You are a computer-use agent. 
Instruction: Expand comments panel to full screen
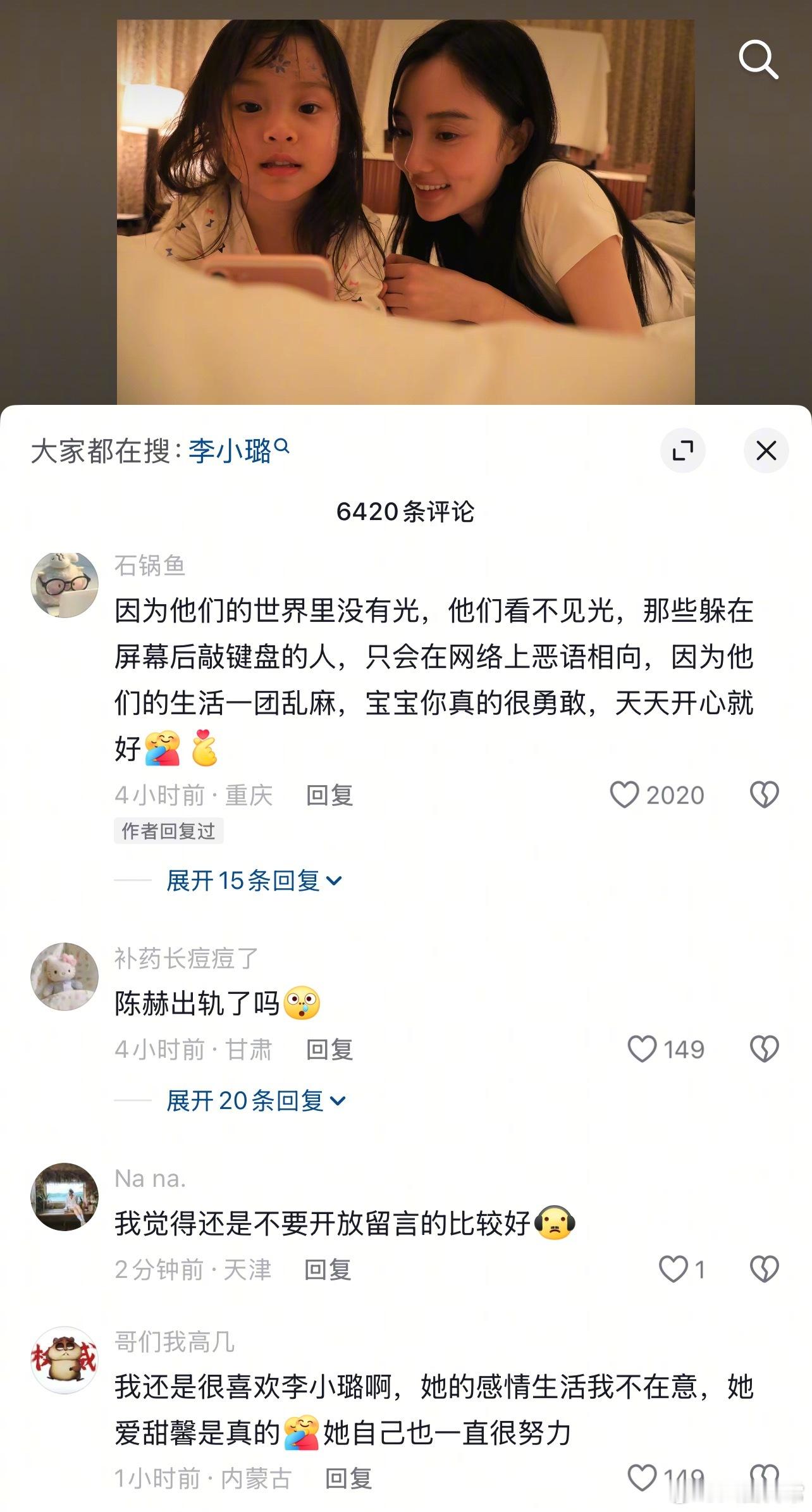tap(683, 450)
